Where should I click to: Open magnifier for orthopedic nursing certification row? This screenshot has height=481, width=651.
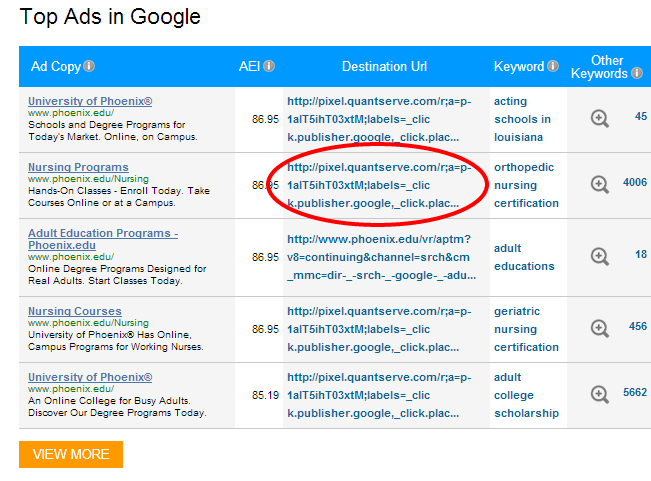[600, 185]
